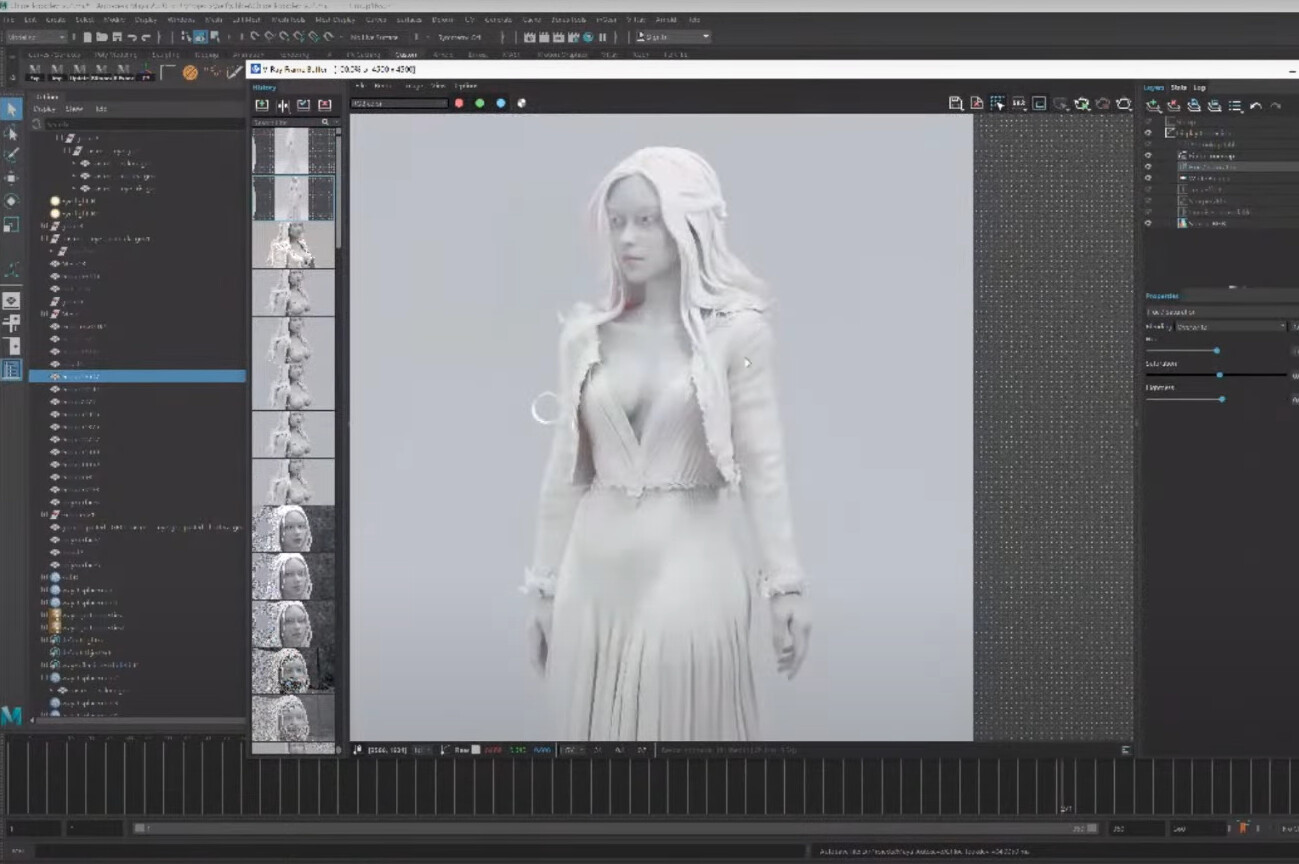Screen dimensions: 1299x864
Task: Click the A/B compare history icon
Action: point(283,105)
